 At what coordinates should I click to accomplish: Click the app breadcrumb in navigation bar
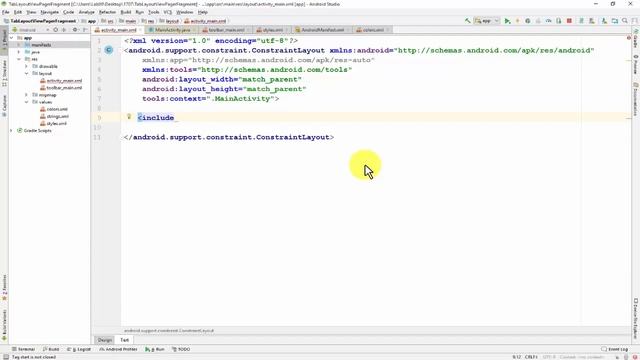(x=90, y=21)
